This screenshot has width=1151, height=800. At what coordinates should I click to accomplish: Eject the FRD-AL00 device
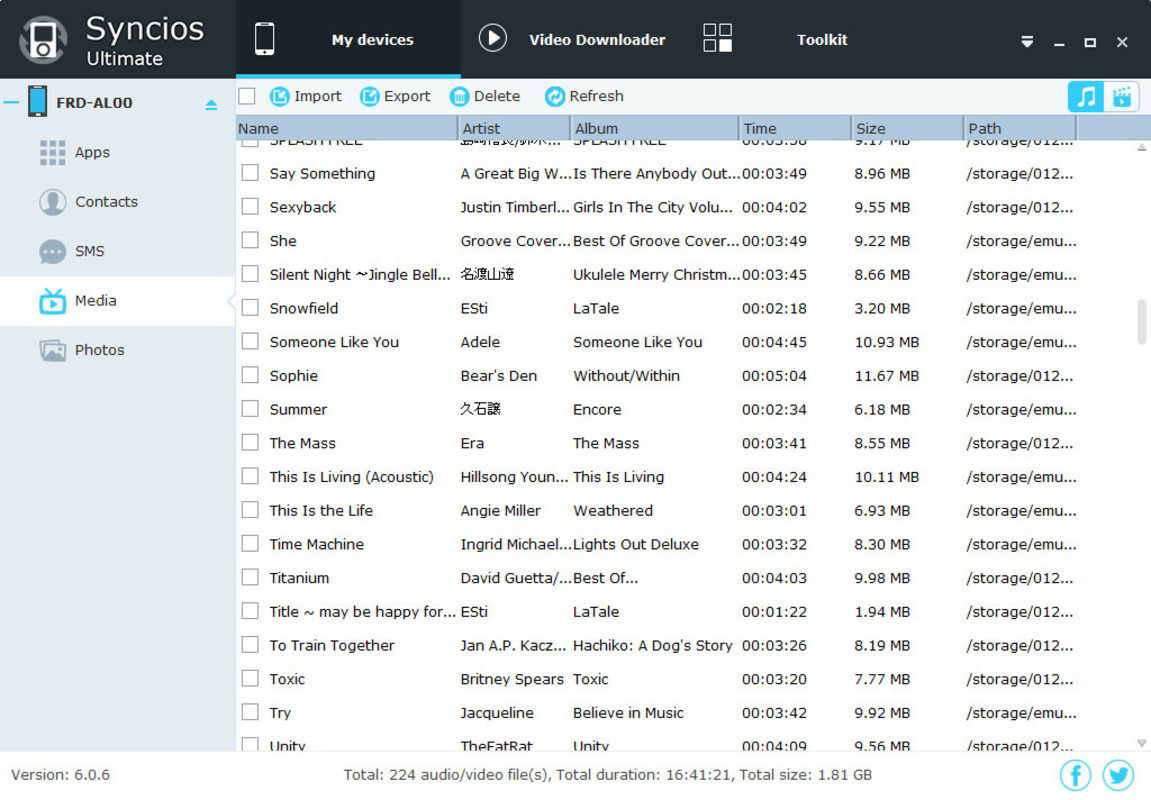pyautogui.click(x=211, y=105)
